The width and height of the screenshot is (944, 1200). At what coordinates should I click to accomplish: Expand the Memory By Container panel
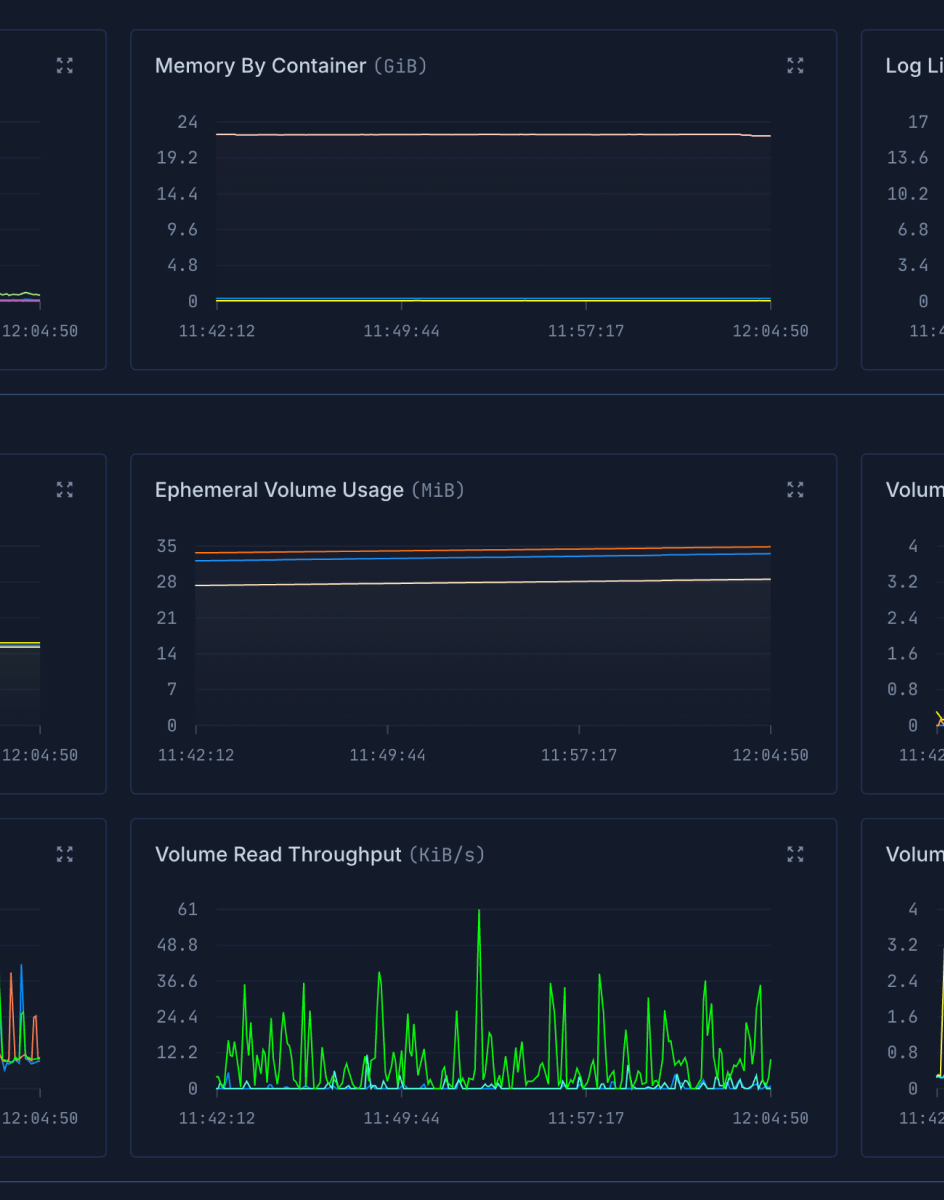(795, 66)
